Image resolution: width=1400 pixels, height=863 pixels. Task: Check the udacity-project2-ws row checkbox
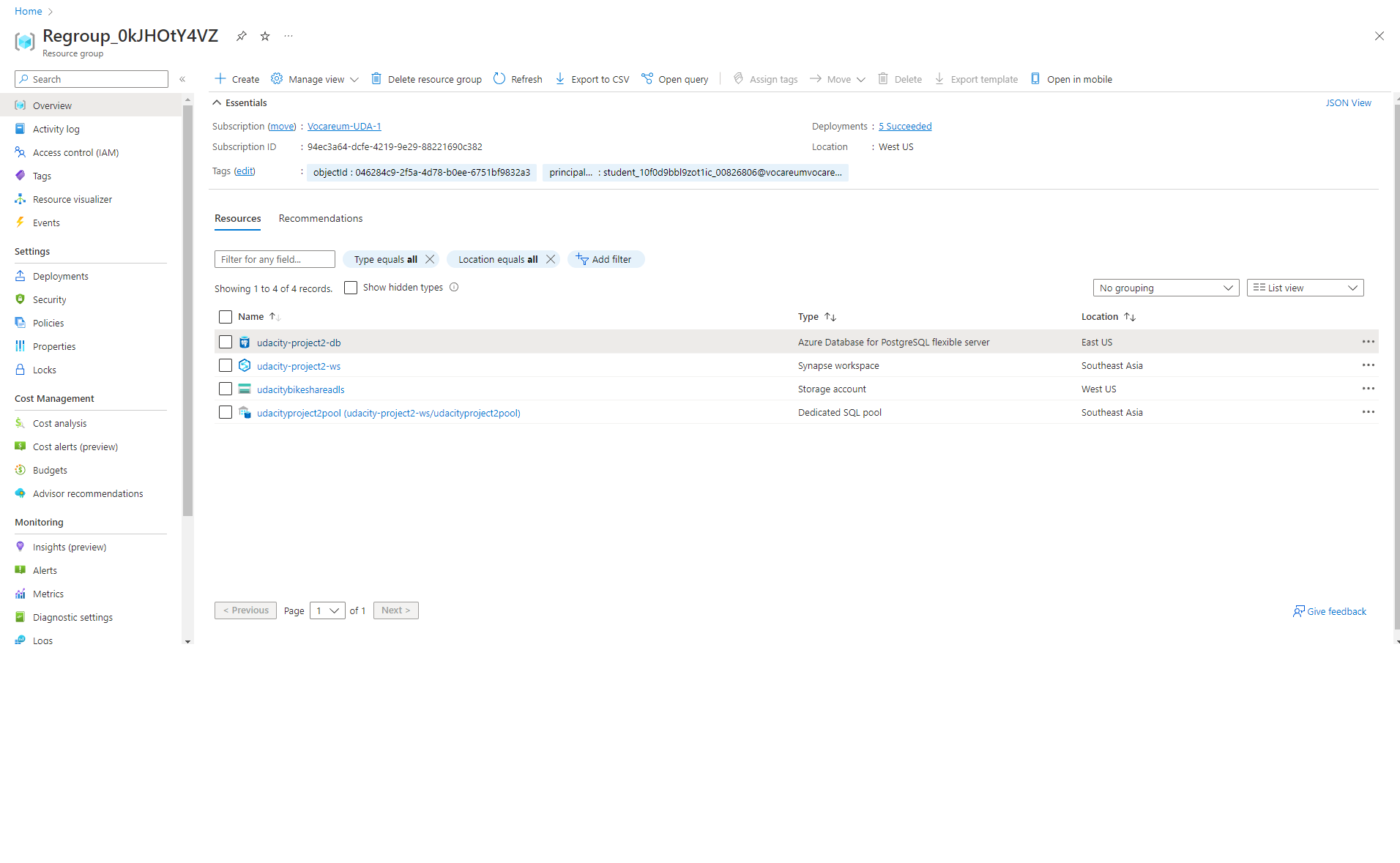pyautogui.click(x=226, y=365)
